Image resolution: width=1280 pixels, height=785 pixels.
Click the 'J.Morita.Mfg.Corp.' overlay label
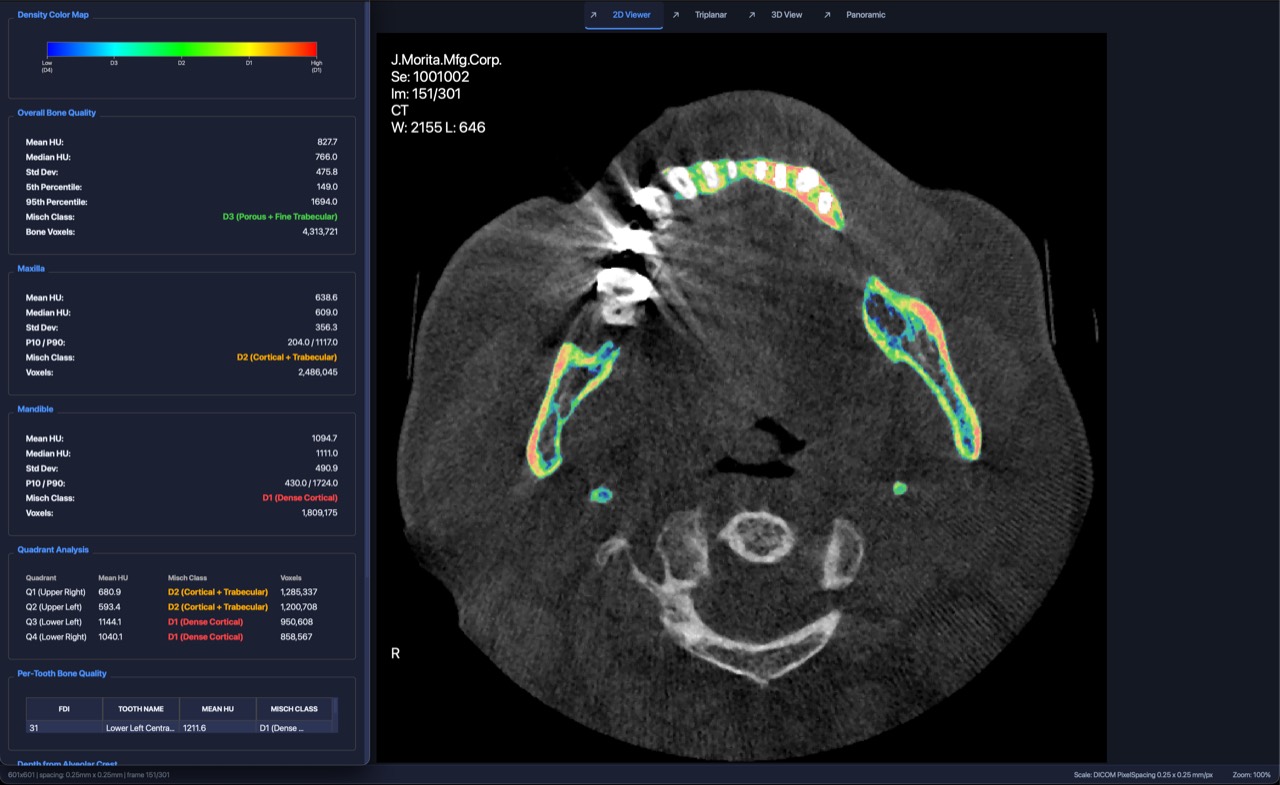[x=446, y=60]
